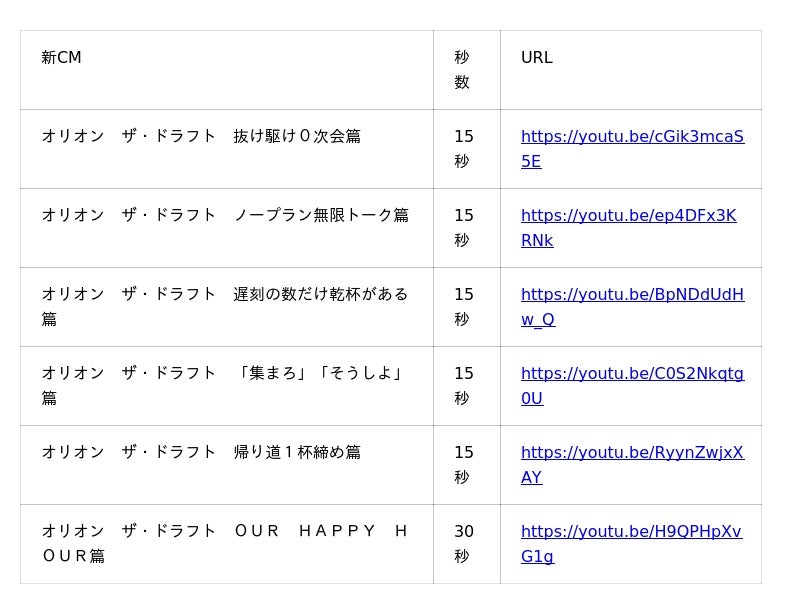Click the ＯＵＲ ＨＡＰＰＹ ＨＯＵＲ篇 title cell
This screenshot has width=800, height=614.
(226, 544)
